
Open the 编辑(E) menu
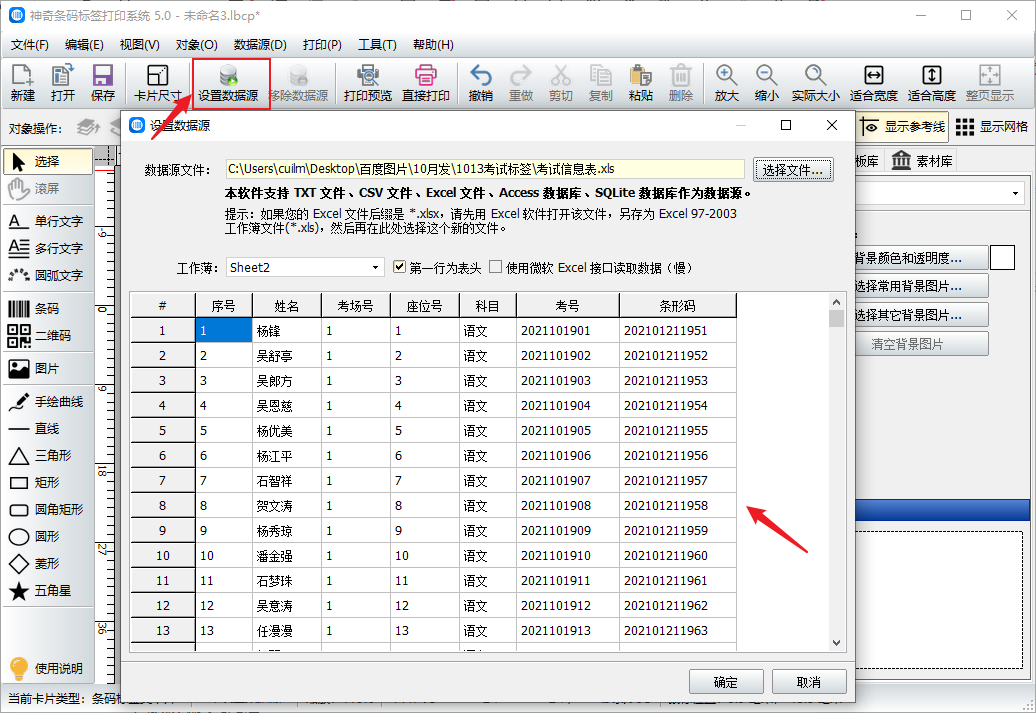pyautogui.click(x=84, y=45)
